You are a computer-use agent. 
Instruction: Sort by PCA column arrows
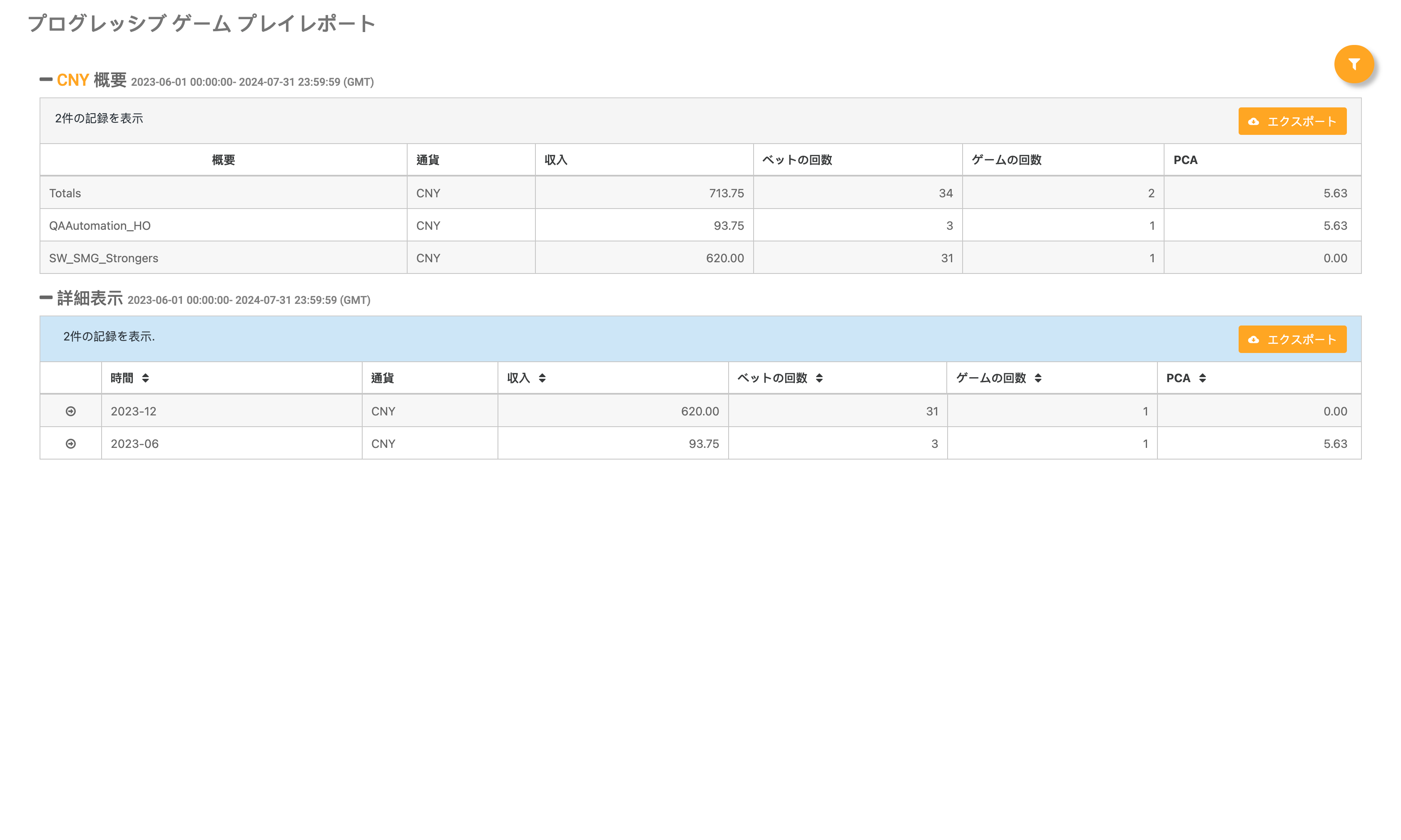[x=1202, y=378]
